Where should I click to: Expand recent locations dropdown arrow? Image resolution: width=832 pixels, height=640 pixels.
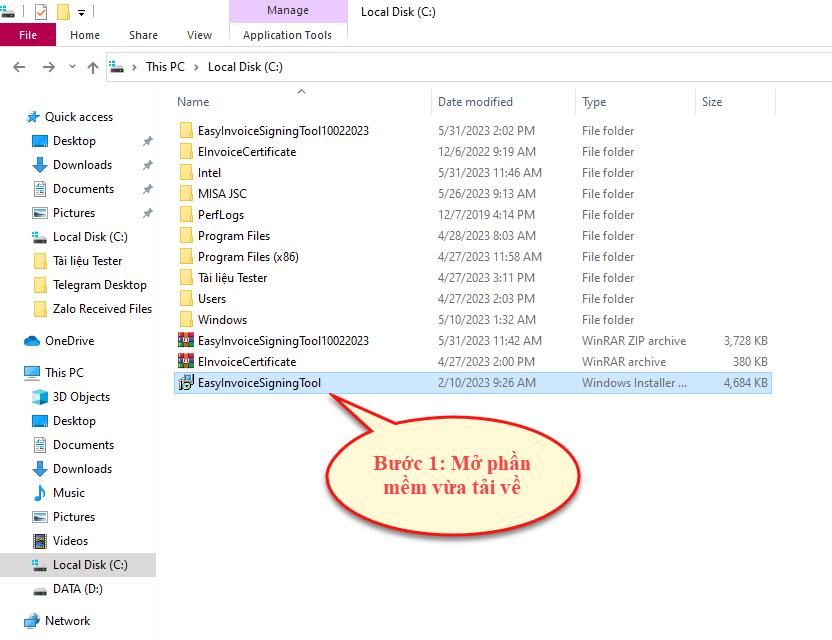pos(72,67)
